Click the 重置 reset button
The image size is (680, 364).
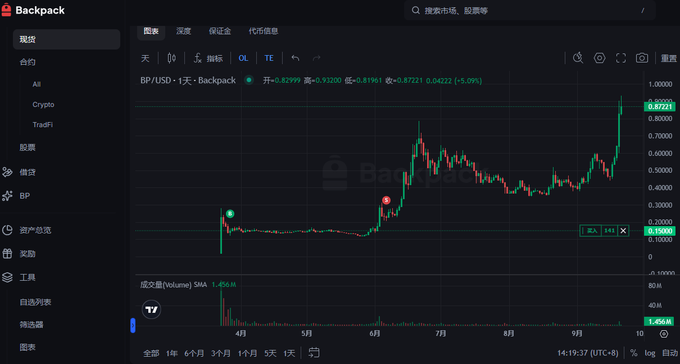click(668, 58)
